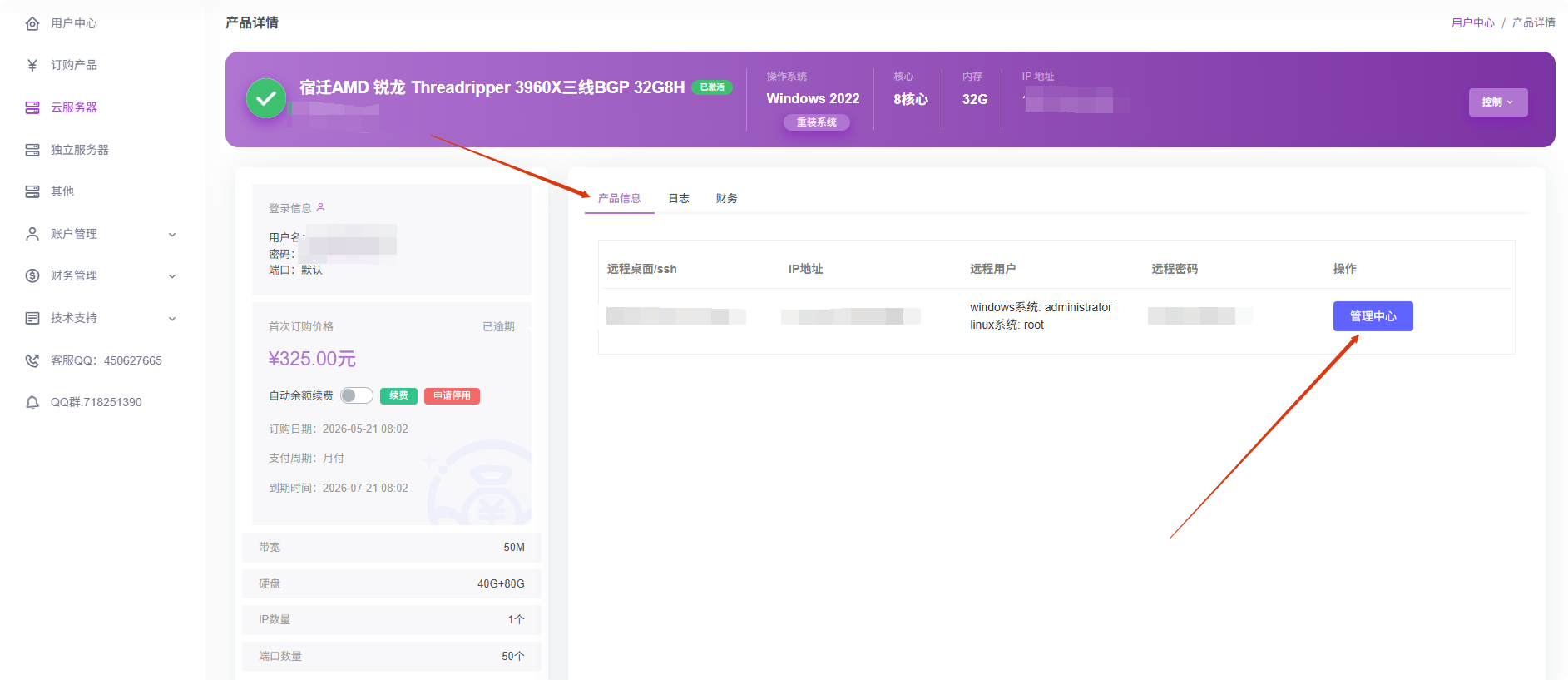Switch to the 财务 tab
The height and width of the screenshot is (680, 1568).
point(727,198)
